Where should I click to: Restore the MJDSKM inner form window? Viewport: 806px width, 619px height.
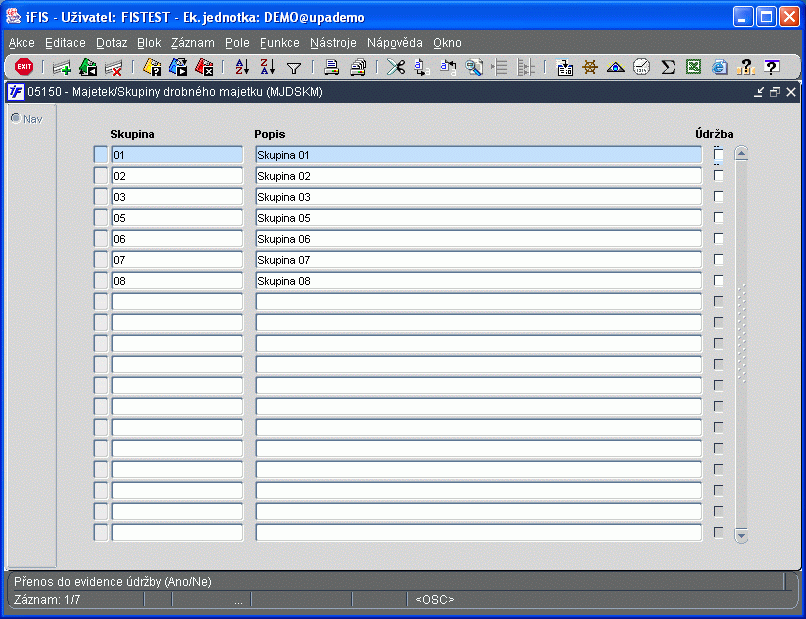[775, 92]
